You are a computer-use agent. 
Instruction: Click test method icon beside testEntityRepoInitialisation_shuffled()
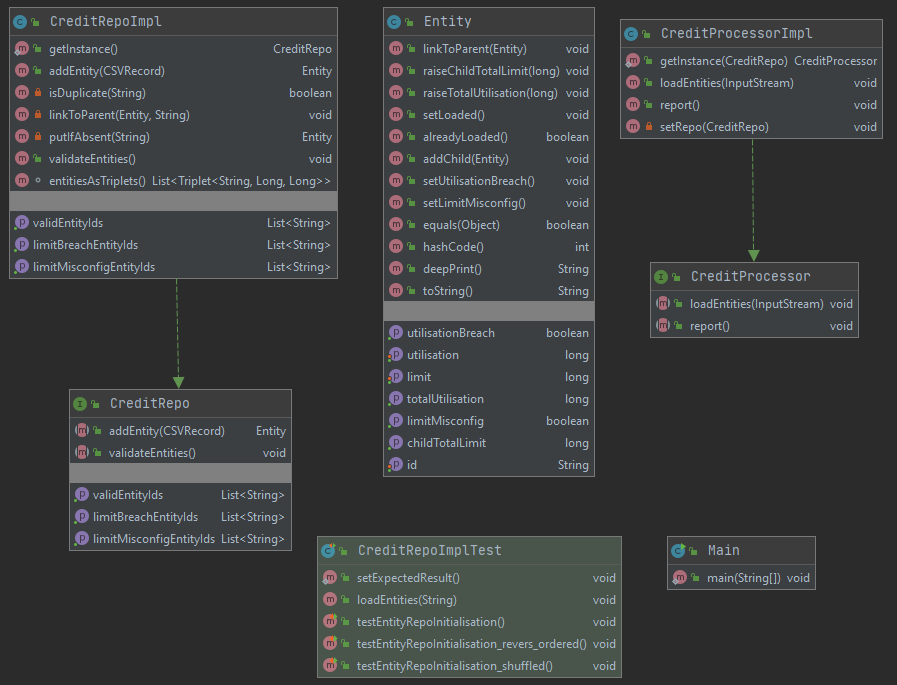330,666
